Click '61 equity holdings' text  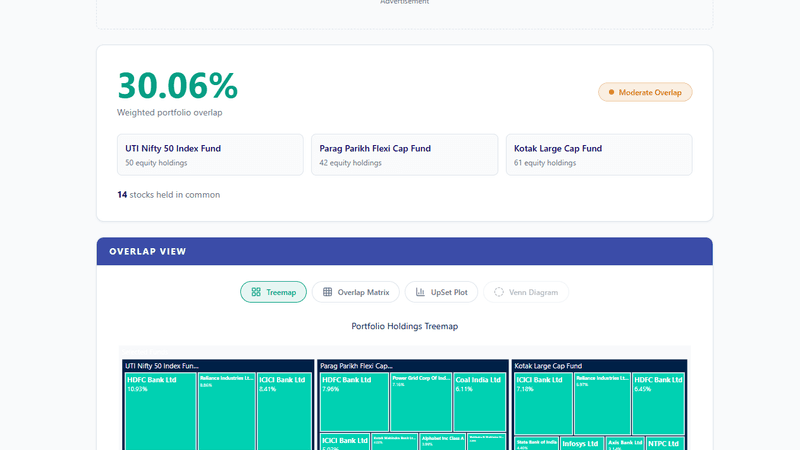pyautogui.click(x=545, y=163)
